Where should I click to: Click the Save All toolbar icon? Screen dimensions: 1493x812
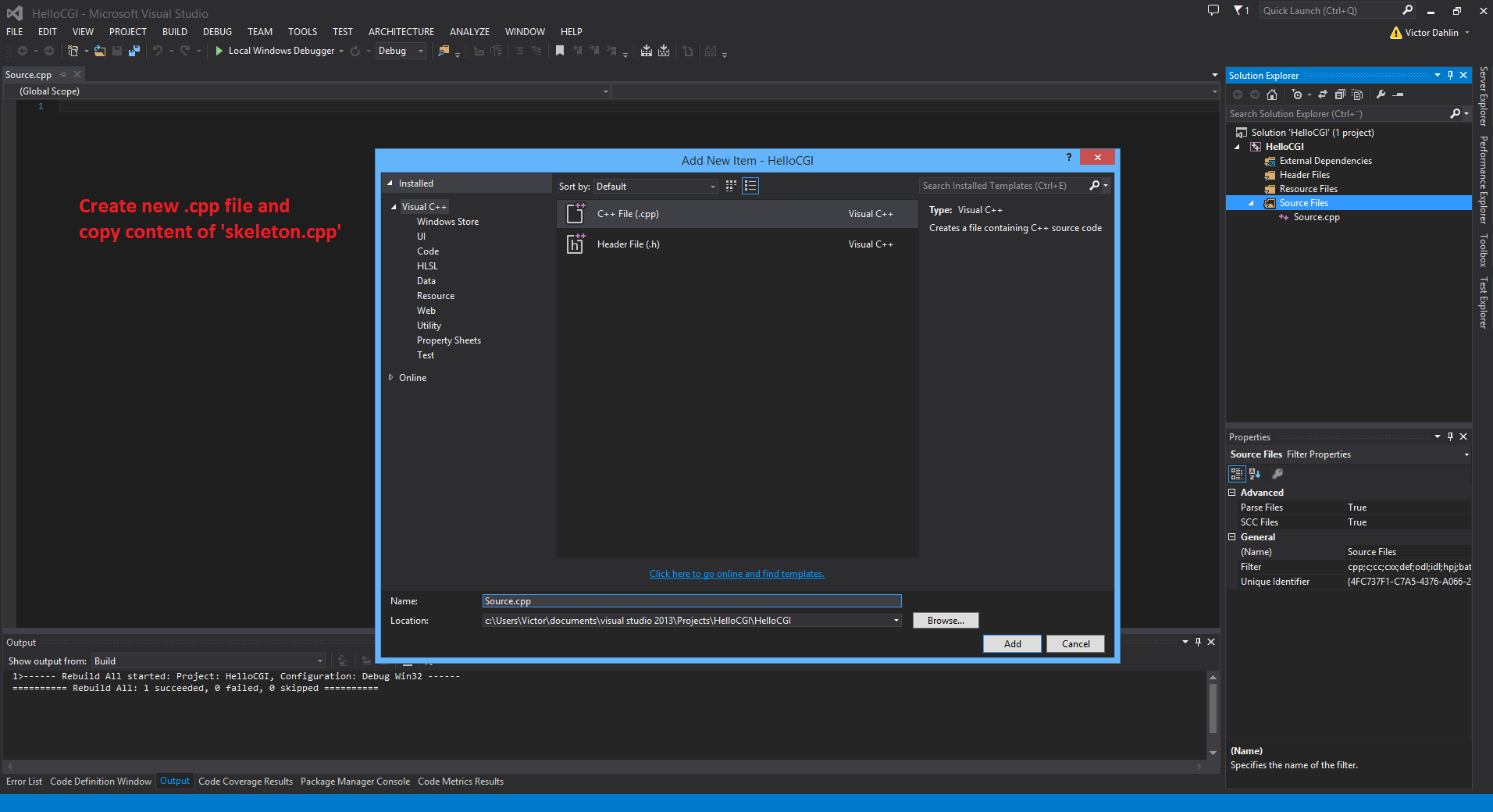coord(134,51)
